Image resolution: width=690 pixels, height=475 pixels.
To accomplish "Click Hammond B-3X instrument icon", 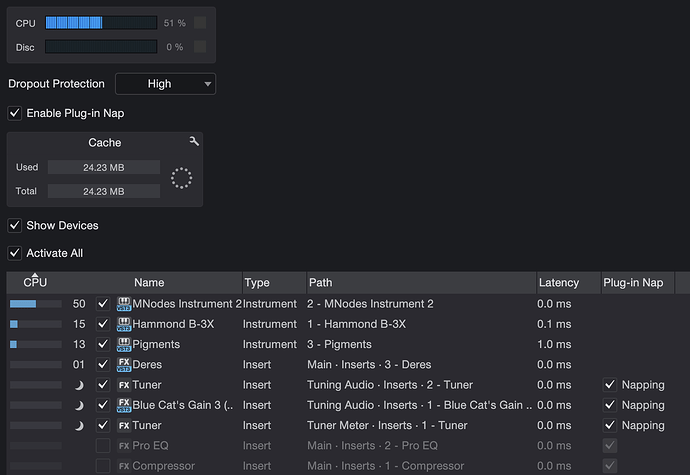I will pos(124,324).
